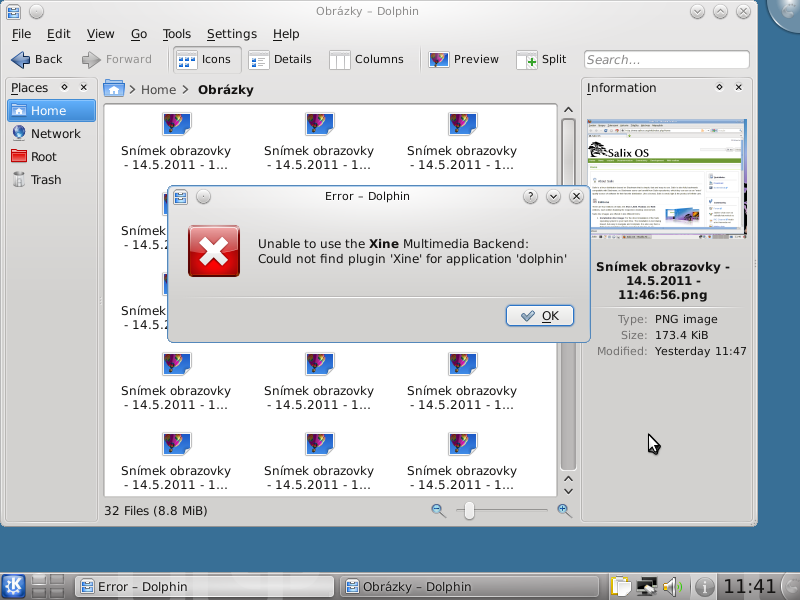
Task: Close the Places panel
Action: (x=84, y=87)
